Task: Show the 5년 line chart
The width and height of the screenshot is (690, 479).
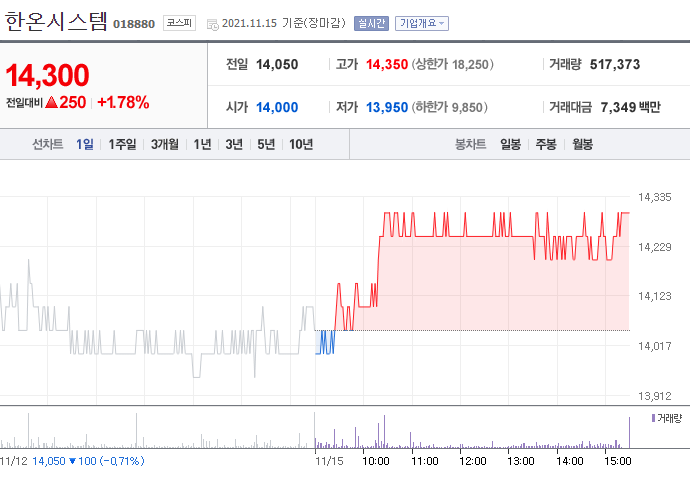Action: [x=266, y=144]
